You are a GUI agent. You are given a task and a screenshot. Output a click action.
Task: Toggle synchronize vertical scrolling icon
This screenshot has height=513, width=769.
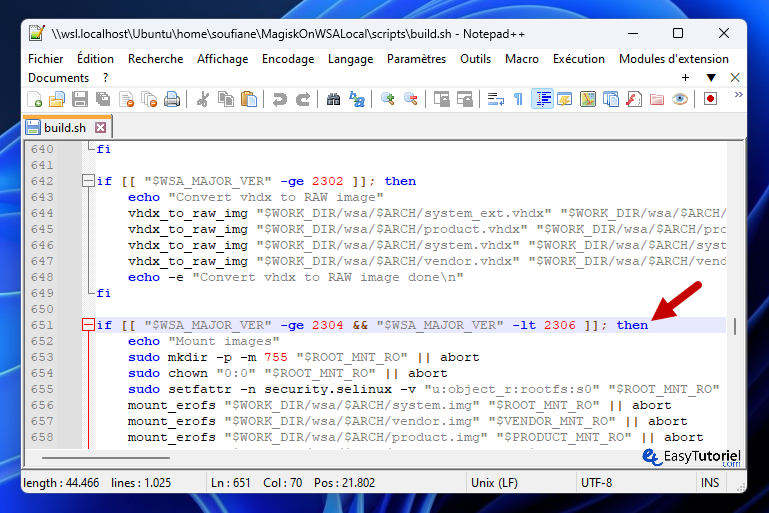(441, 100)
